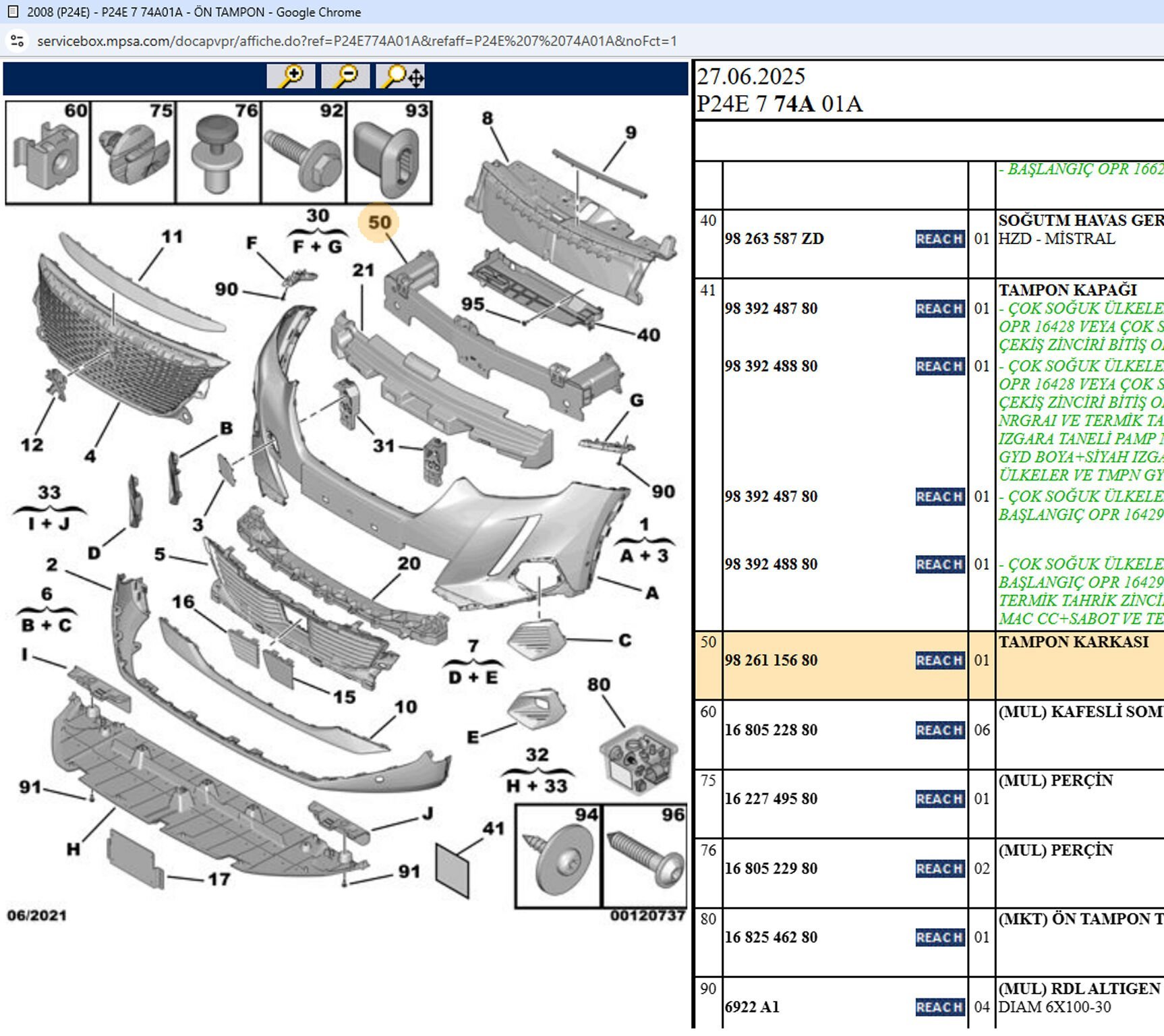Select the screw thumbnail numbered 96

pos(644,857)
